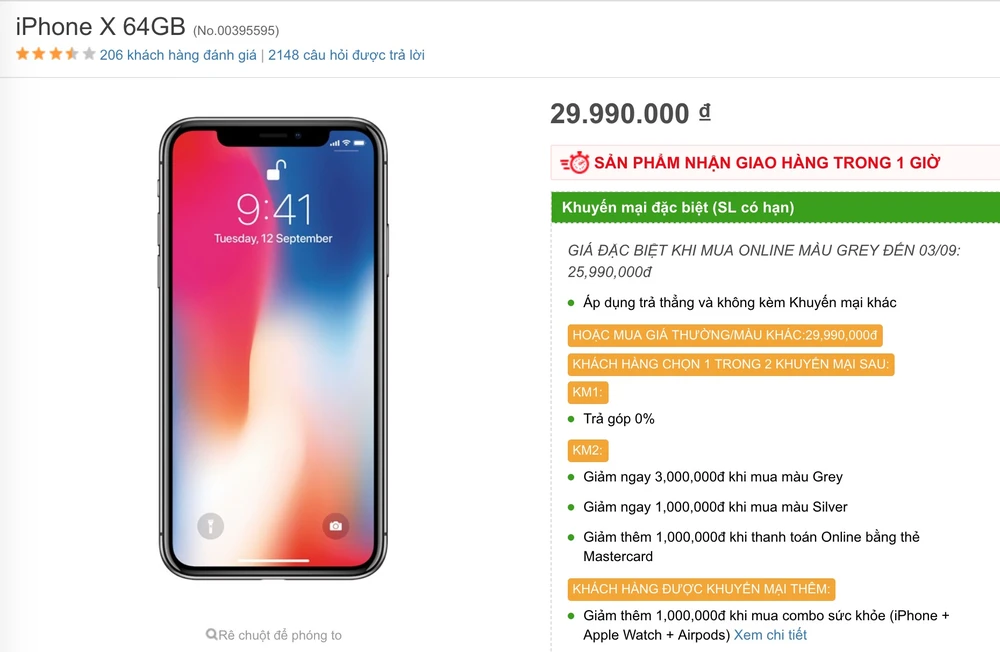Image resolution: width=1000 pixels, height=652 pixels.
Task: Click the iPhone X product image
Action: [273, 348]
